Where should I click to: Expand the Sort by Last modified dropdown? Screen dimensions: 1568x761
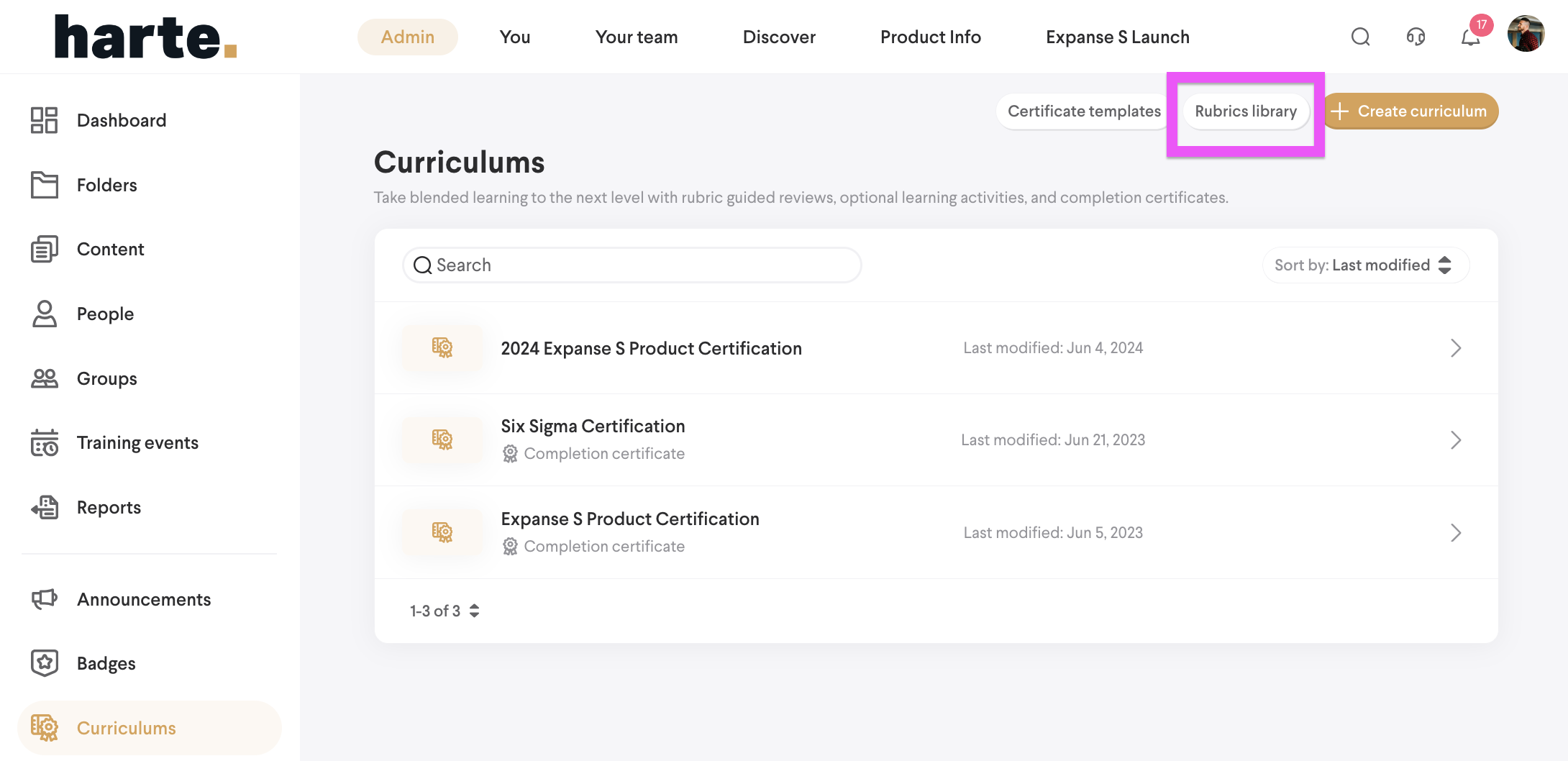click(1364, 265)
